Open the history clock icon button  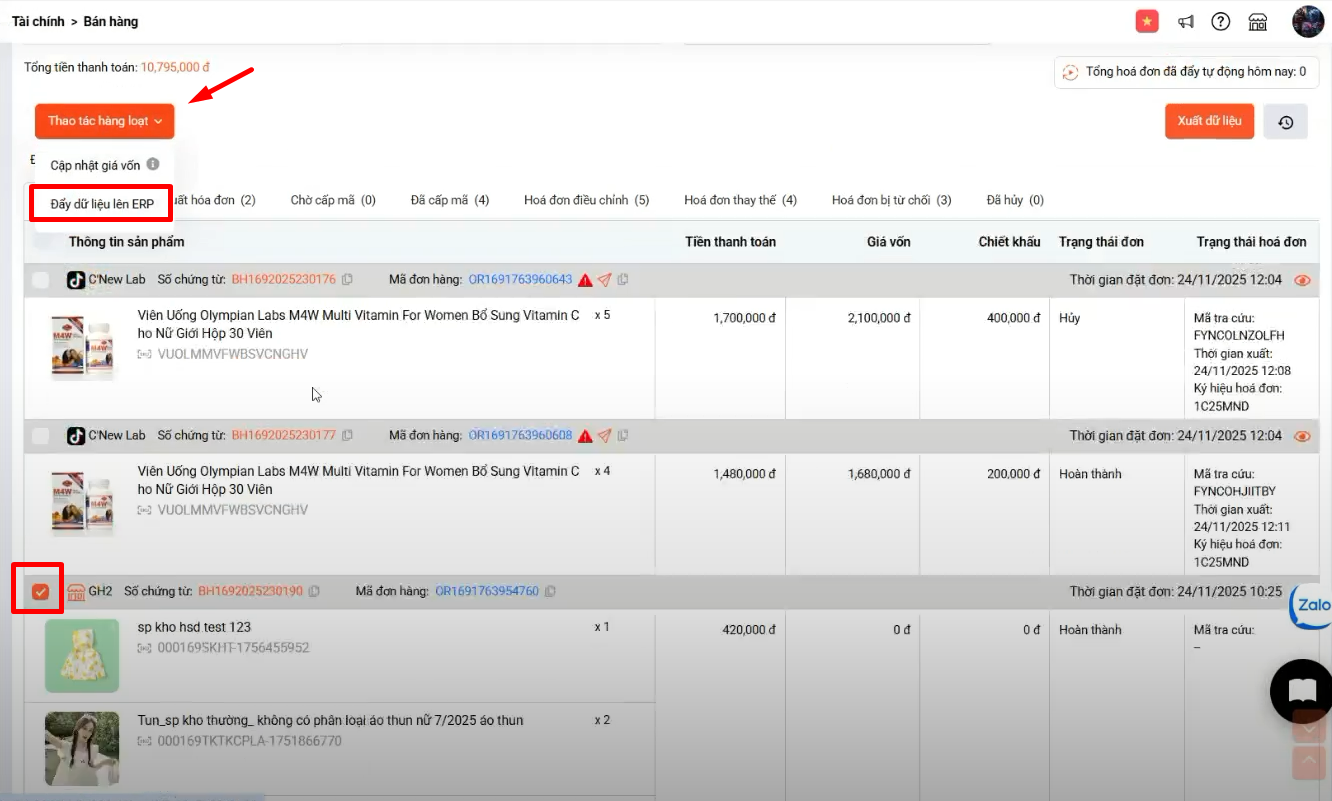(x=1286, y=122)
